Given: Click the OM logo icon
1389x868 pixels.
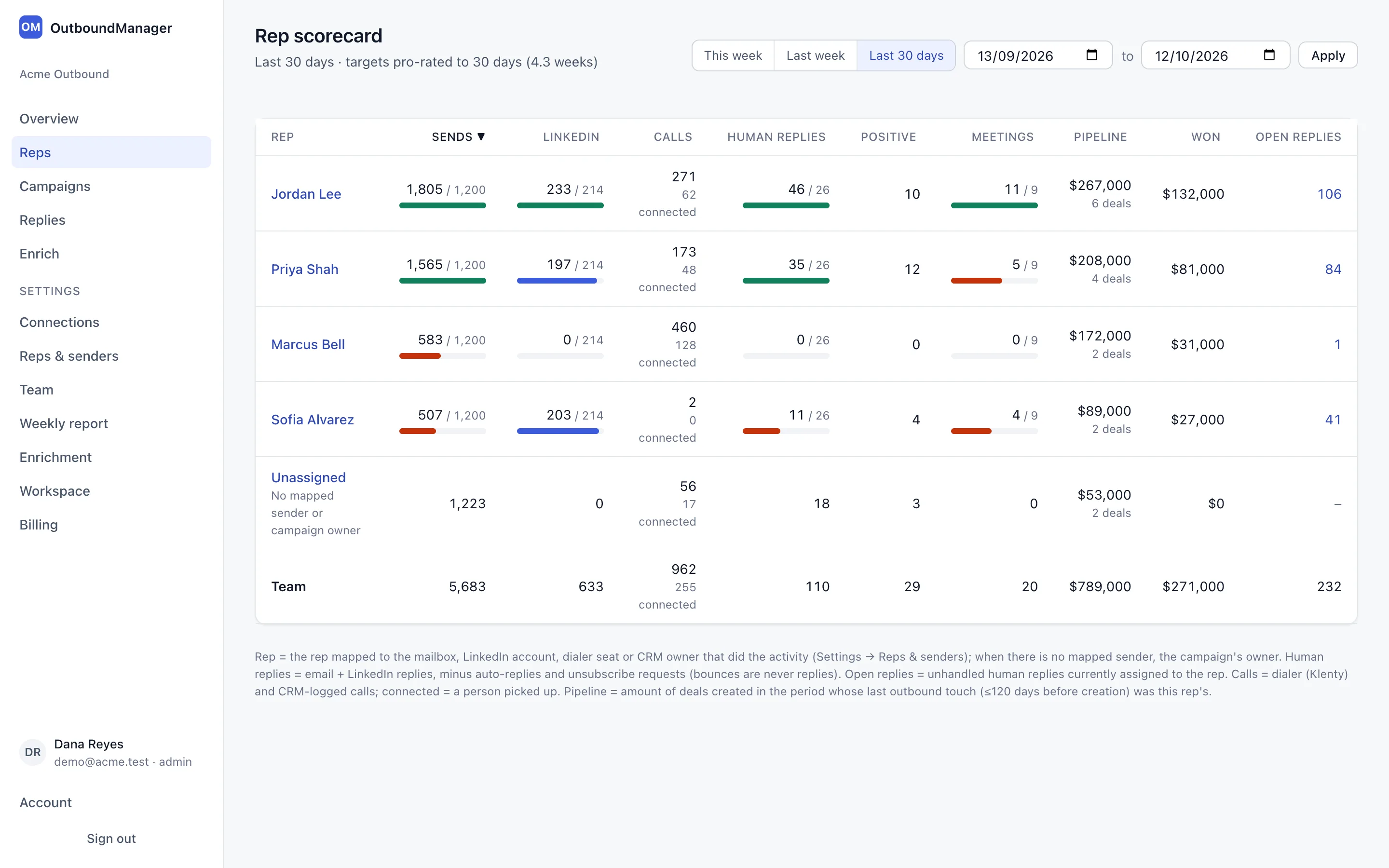Looking at the screenshot, I should point(30,27).
